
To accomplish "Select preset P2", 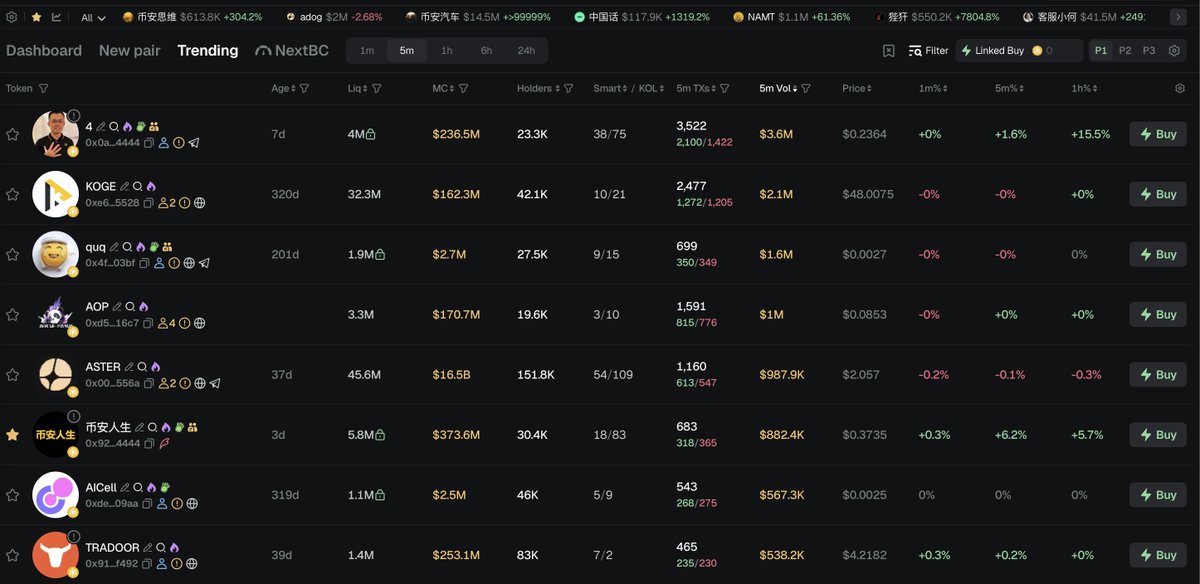I will coord(1125,50).
